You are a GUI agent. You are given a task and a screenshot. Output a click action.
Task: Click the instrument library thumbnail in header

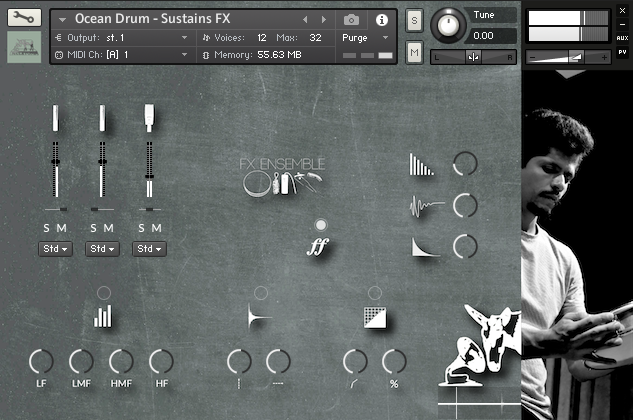(24, 47)
